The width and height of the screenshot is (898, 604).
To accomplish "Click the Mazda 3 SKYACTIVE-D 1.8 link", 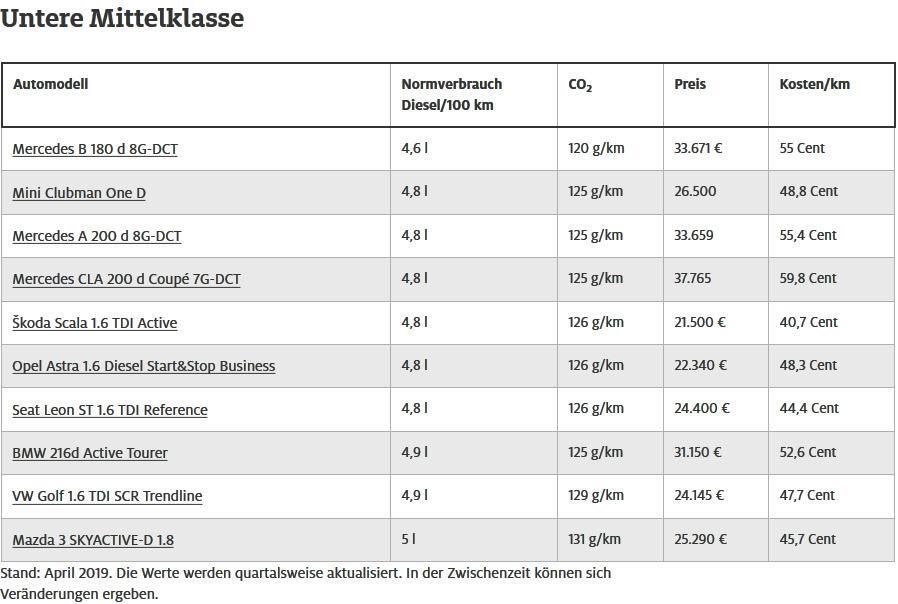I will click(93, 540).
